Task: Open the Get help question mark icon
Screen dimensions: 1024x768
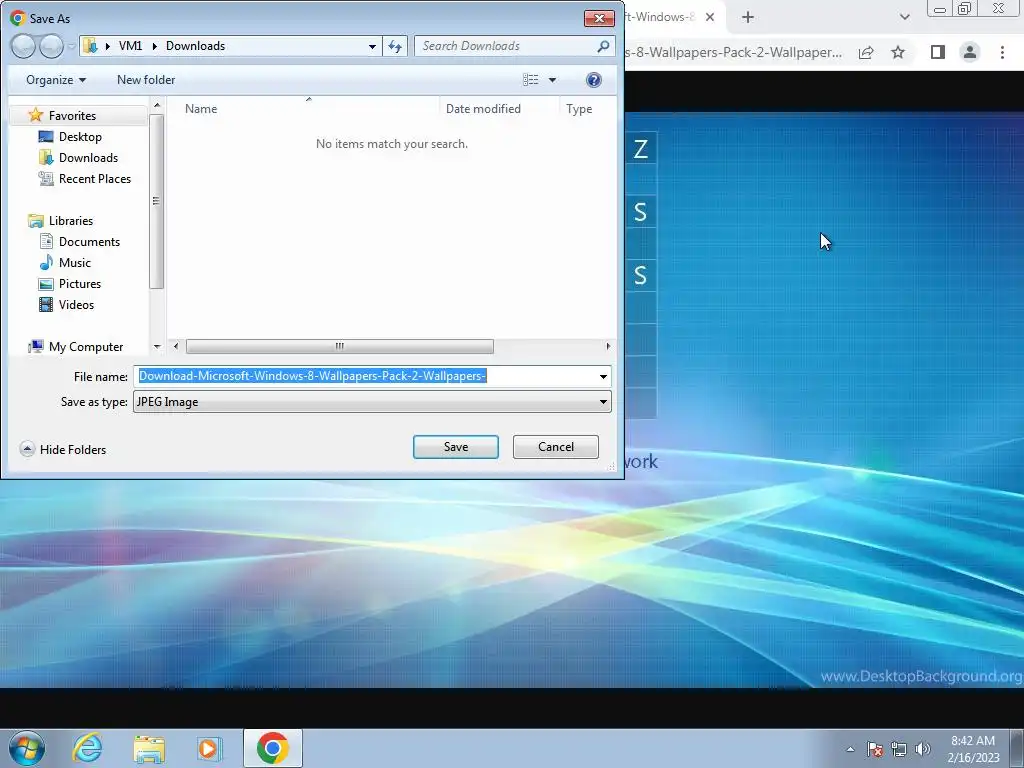Action: coord(594,80)
